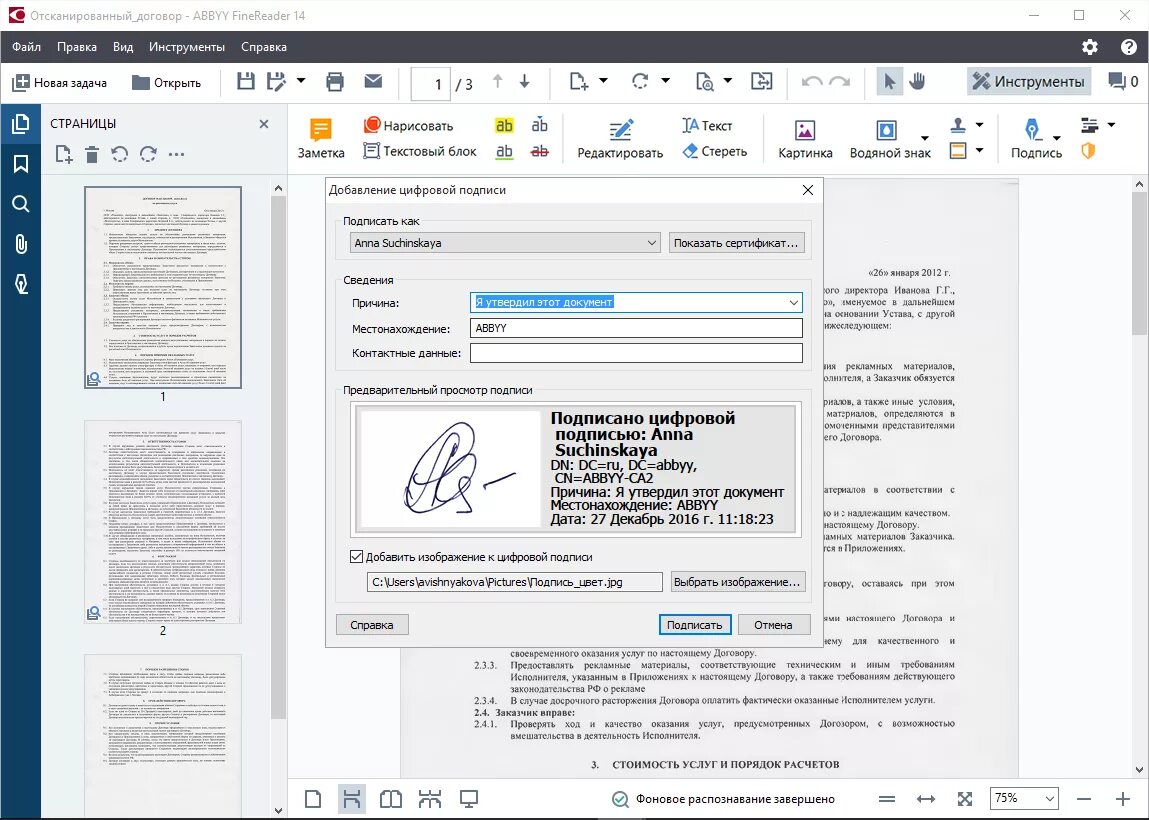Click the Отмена button
Viewport: 1149px width, 820px height.
pos(773,625)
